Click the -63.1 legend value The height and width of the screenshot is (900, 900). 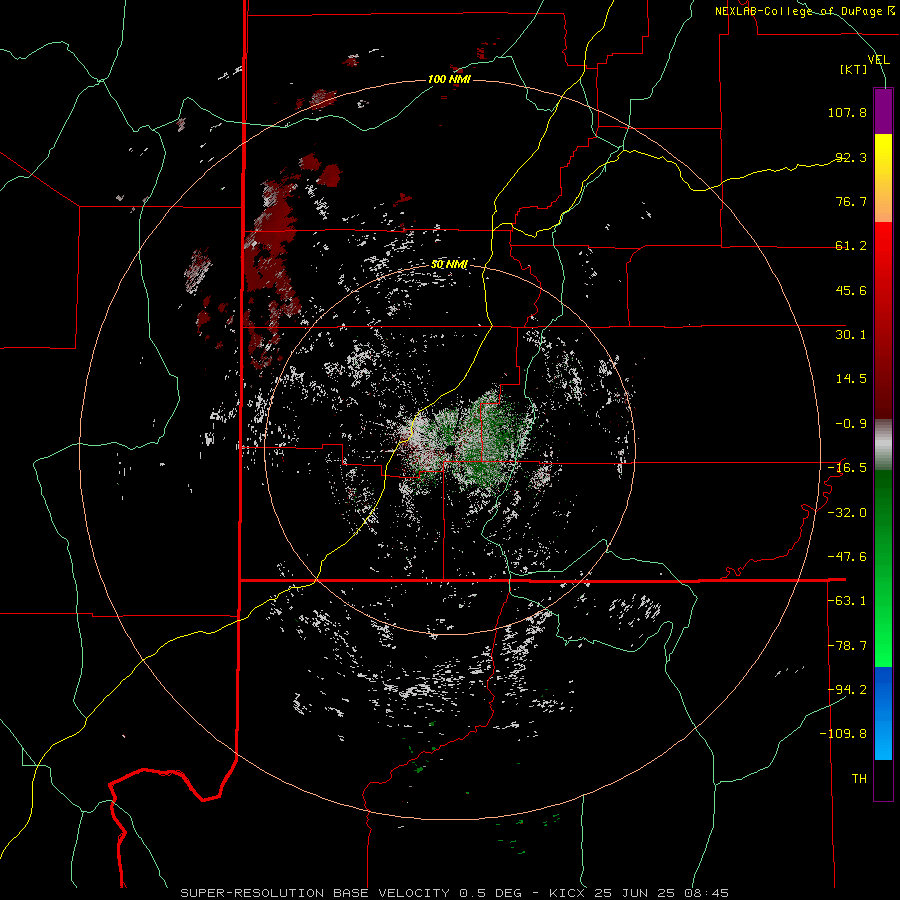tap(847, 601)
